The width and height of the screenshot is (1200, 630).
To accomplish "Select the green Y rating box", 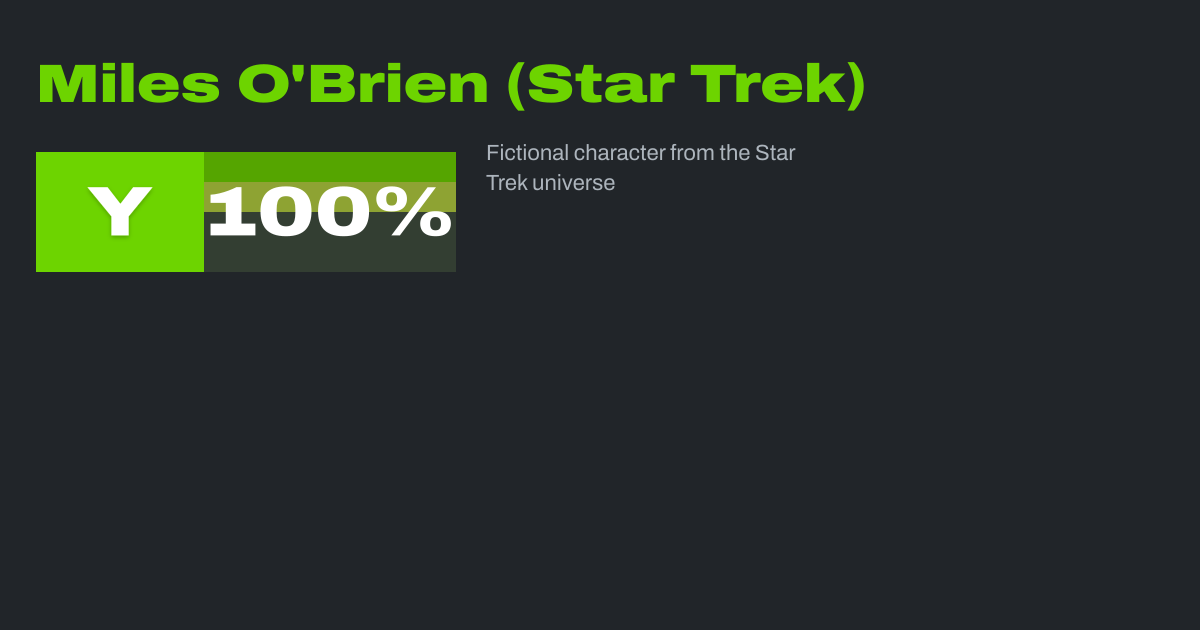I will 120,212.
